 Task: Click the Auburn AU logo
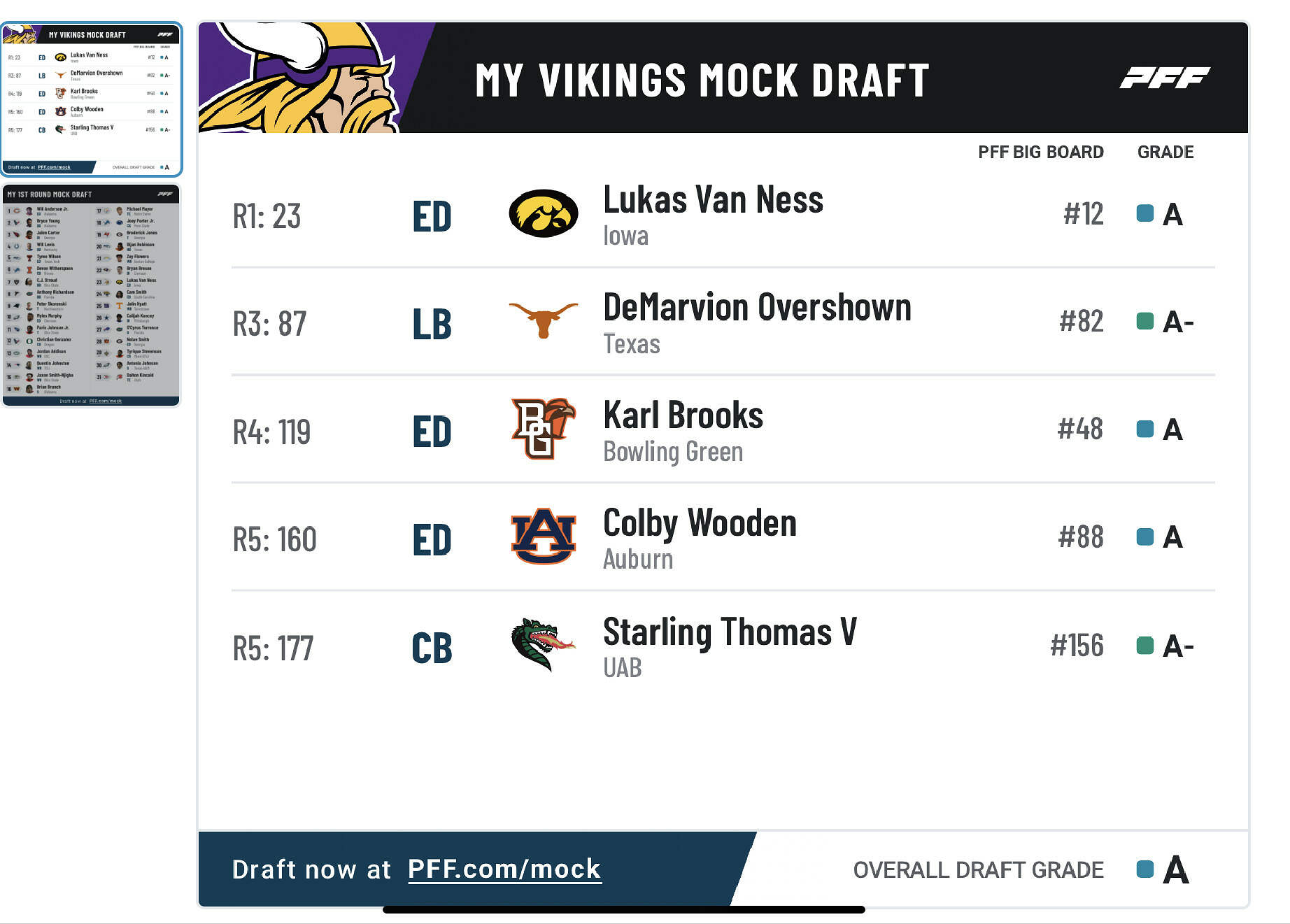tap(543, 536)
